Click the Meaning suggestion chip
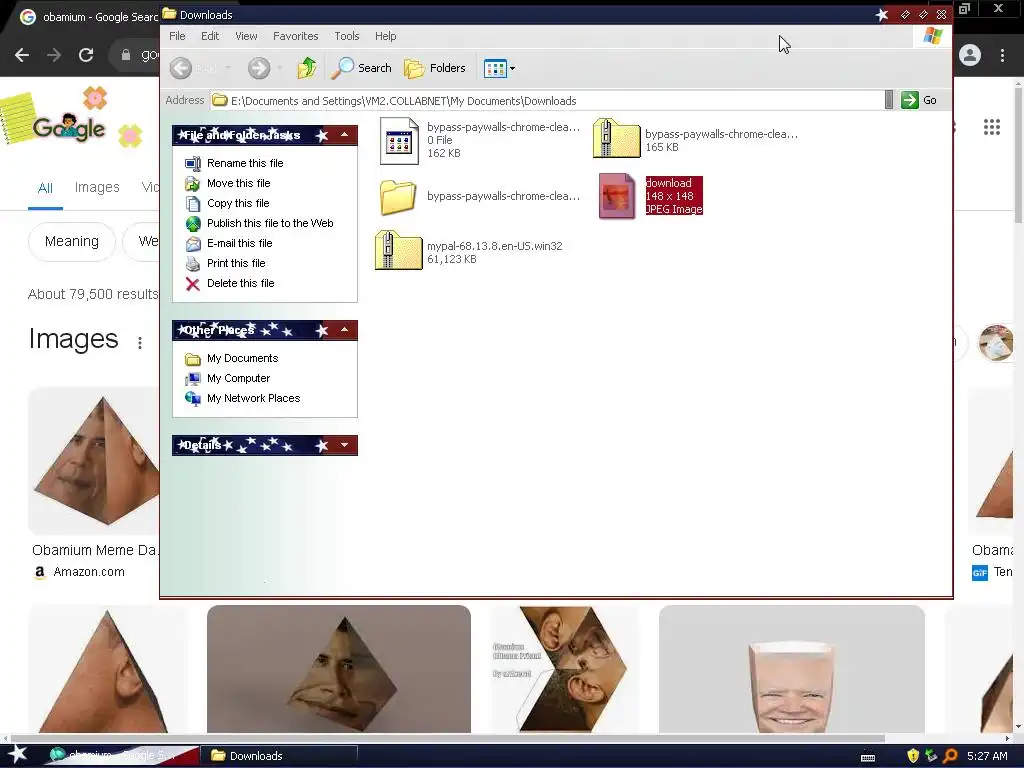1024x768 pixels. tap(72, 242)
